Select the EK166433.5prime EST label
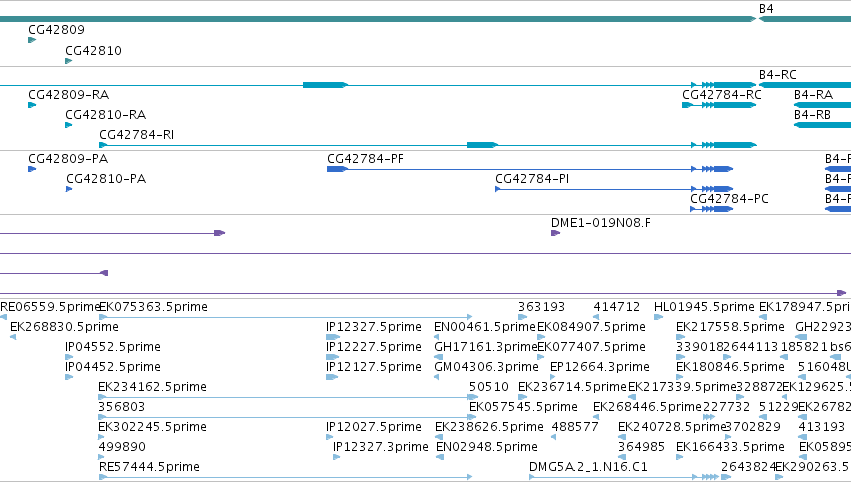The width and height of the screenshot is (851, 482). click(x=730, y=447)
